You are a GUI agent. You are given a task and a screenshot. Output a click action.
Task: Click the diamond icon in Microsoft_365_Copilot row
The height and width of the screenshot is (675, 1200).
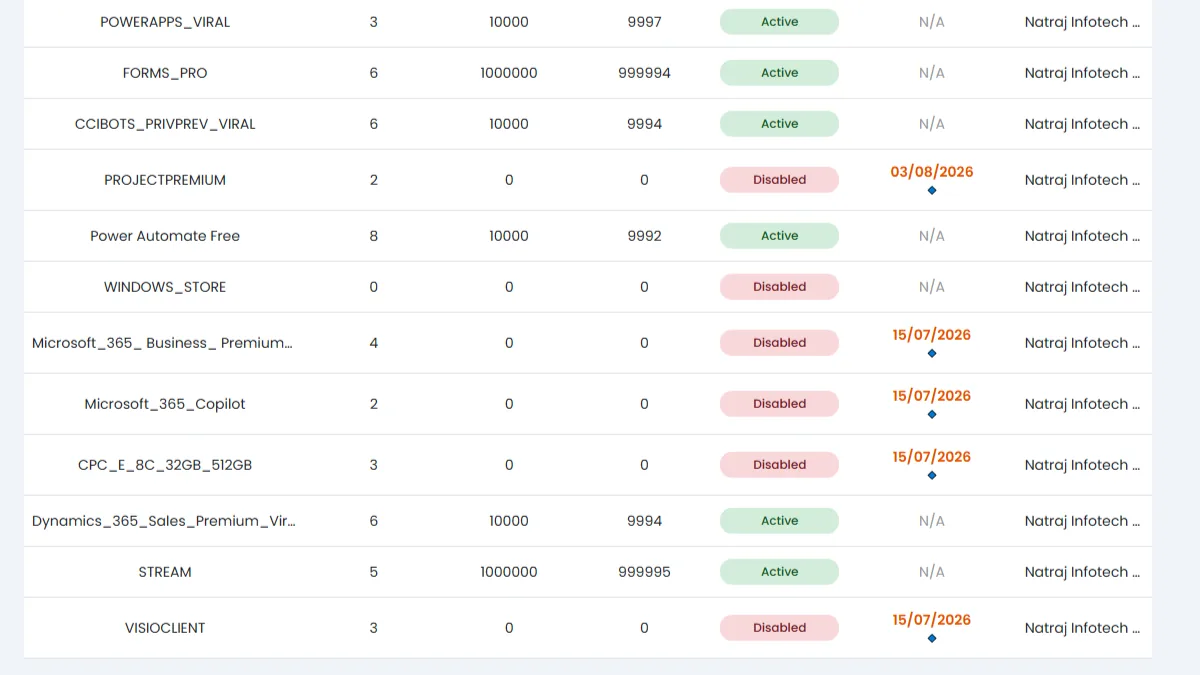[x=932, y=414]
